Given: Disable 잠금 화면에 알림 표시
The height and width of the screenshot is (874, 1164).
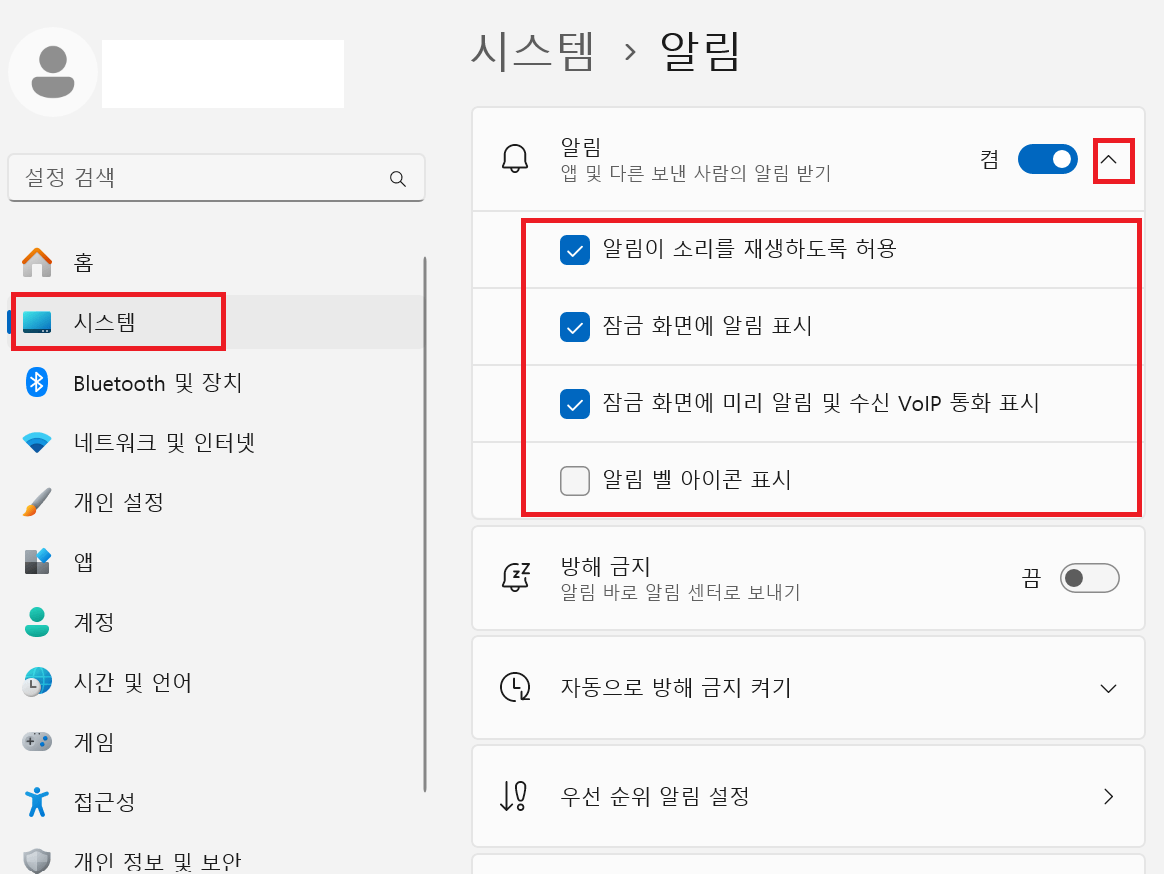Looking at the screenshot, I should [x=575, y=327].
